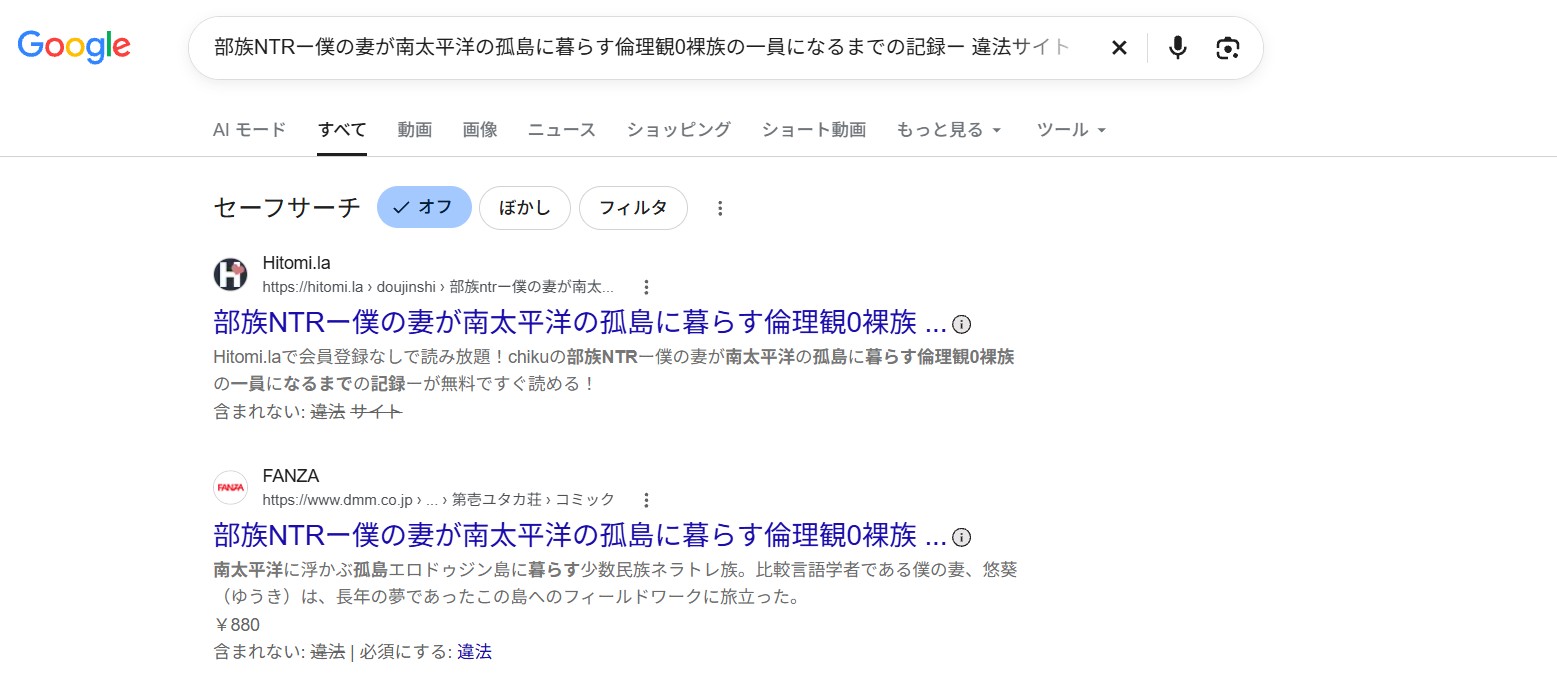Open the ショート動画 tab
1557x697 pixels.
(813, 129)
